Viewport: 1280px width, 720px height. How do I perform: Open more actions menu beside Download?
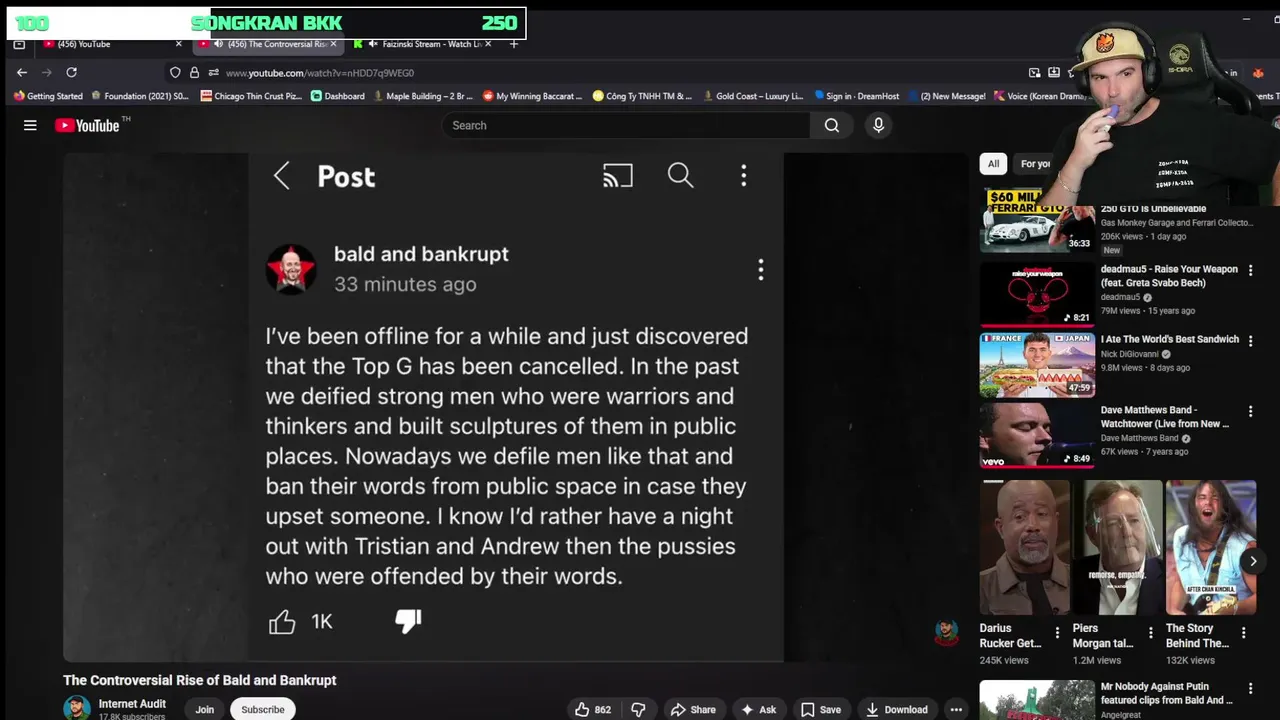(x=956, y=709)
